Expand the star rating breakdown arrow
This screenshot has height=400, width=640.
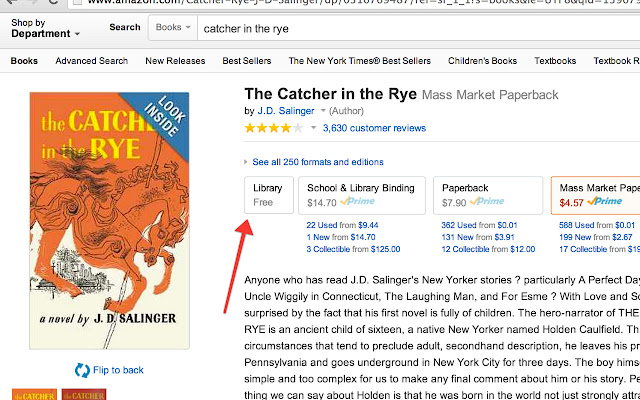coord(313,128)
